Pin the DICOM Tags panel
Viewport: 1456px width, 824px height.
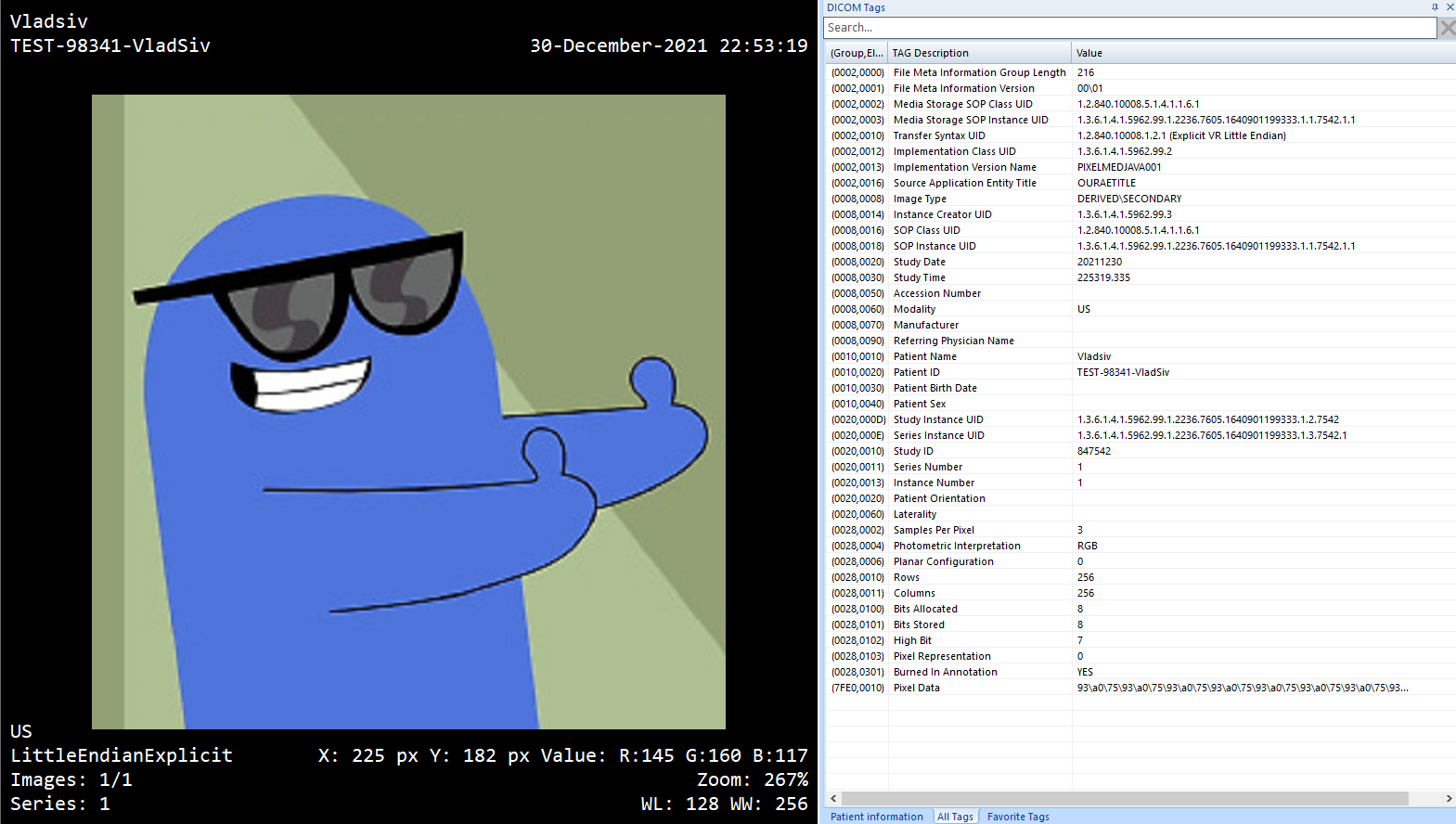pos(1435,7)
